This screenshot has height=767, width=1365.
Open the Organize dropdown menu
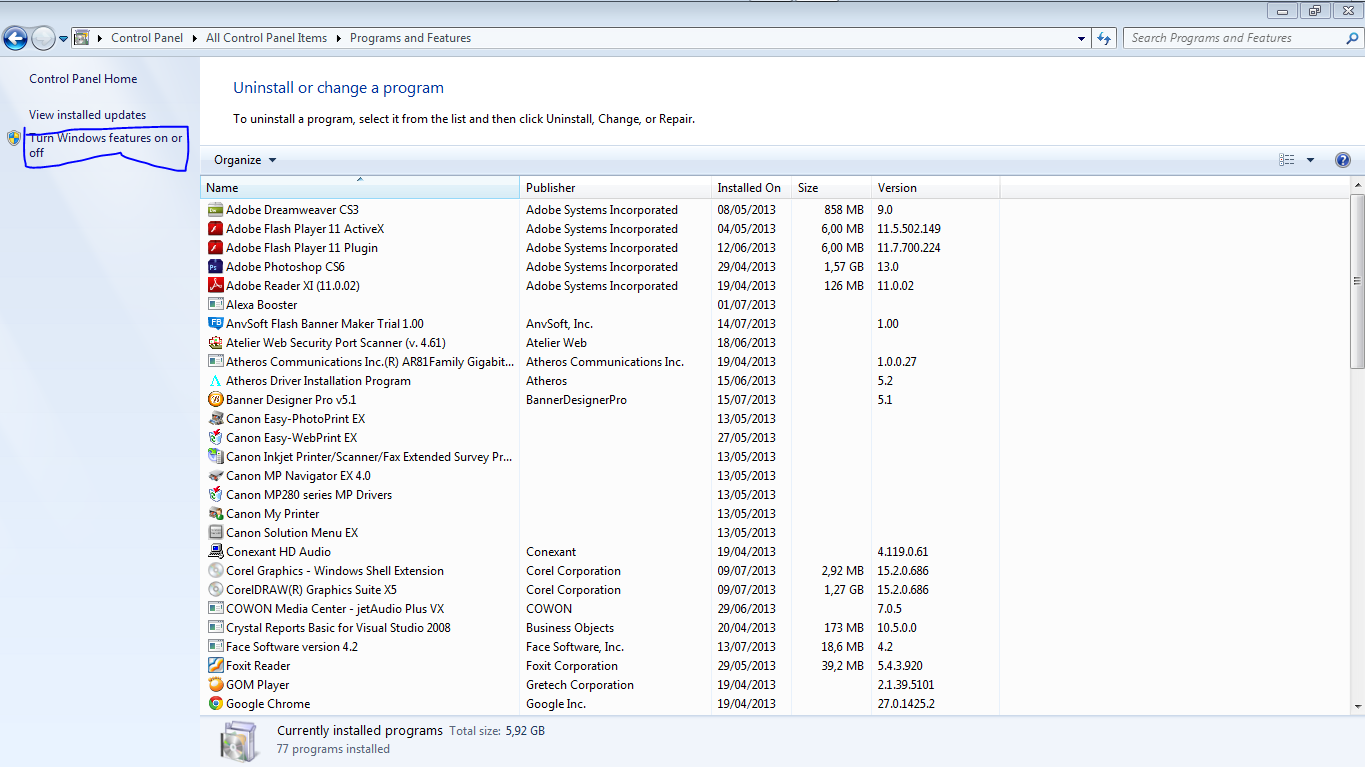coord(245,160)
